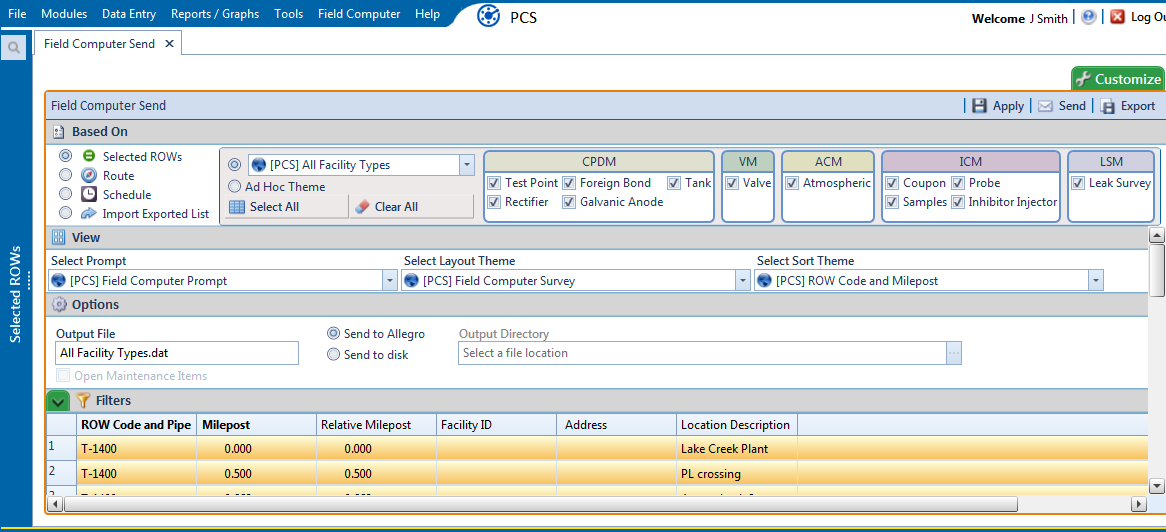
Task: Toggle the Leak Survey checkbox
Action: click(x=1078, y=183)
